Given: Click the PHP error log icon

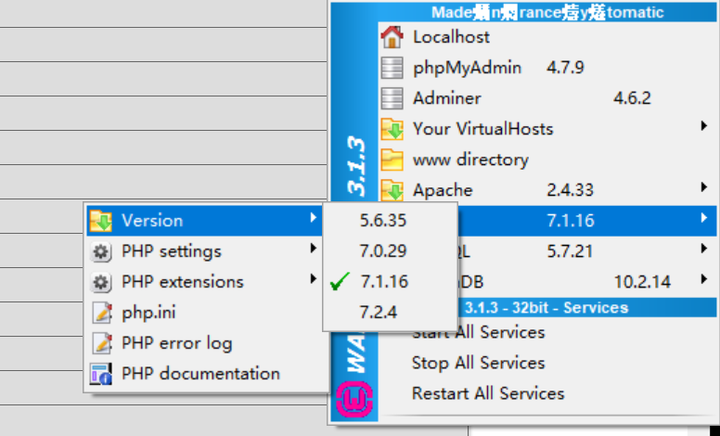Looking at the screenshot, I should [x=101, y=343].
